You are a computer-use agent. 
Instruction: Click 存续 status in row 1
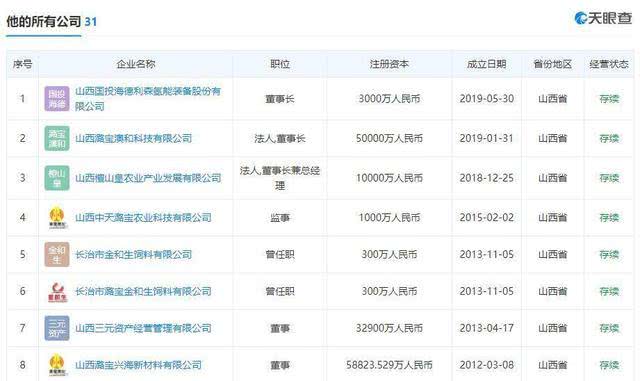[x=609, y=99]
